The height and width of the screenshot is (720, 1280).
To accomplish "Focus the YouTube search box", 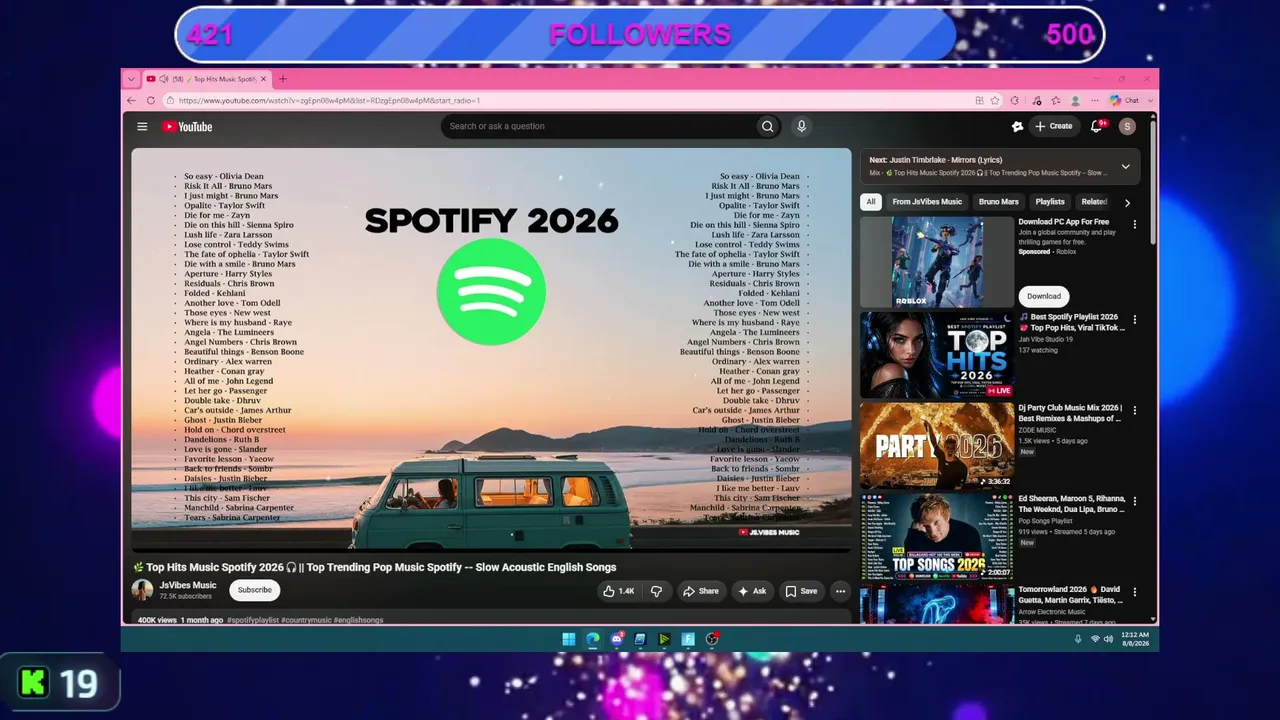I will click(x=598, y=126).
